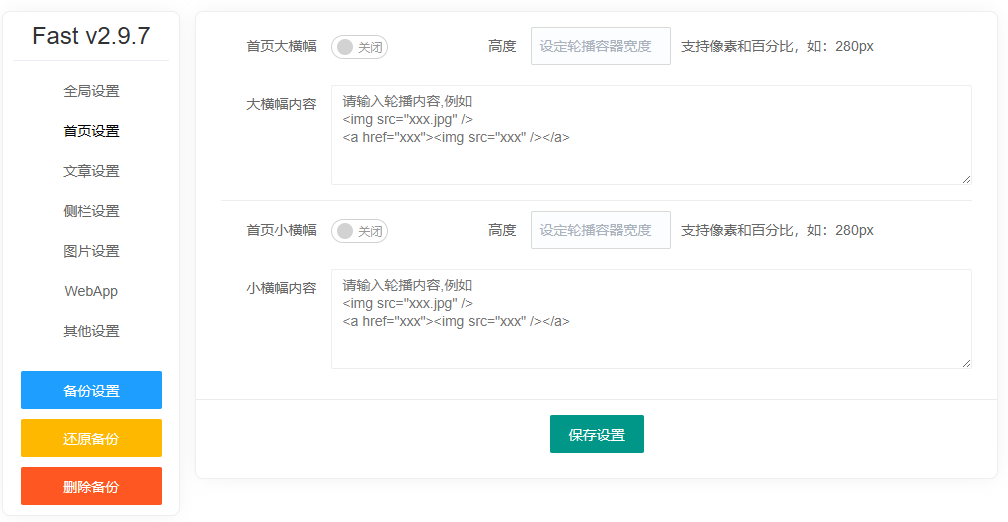Click the 高度 label beside 首页大横幅
This screenshot has width=1008, height=522.
pos(502,46)
